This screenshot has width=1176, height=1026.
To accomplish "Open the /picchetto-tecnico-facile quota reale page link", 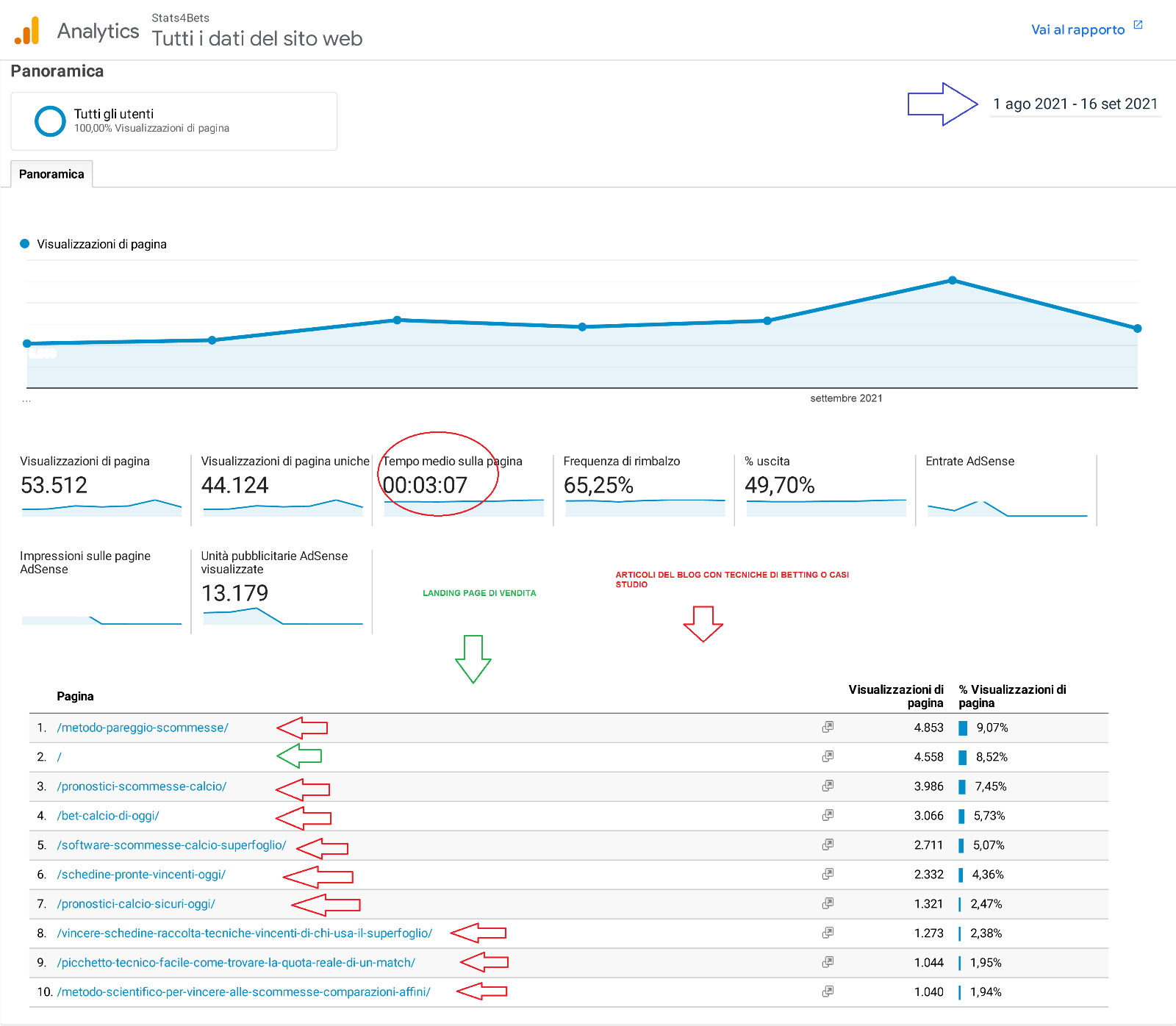I will (236, 963).
